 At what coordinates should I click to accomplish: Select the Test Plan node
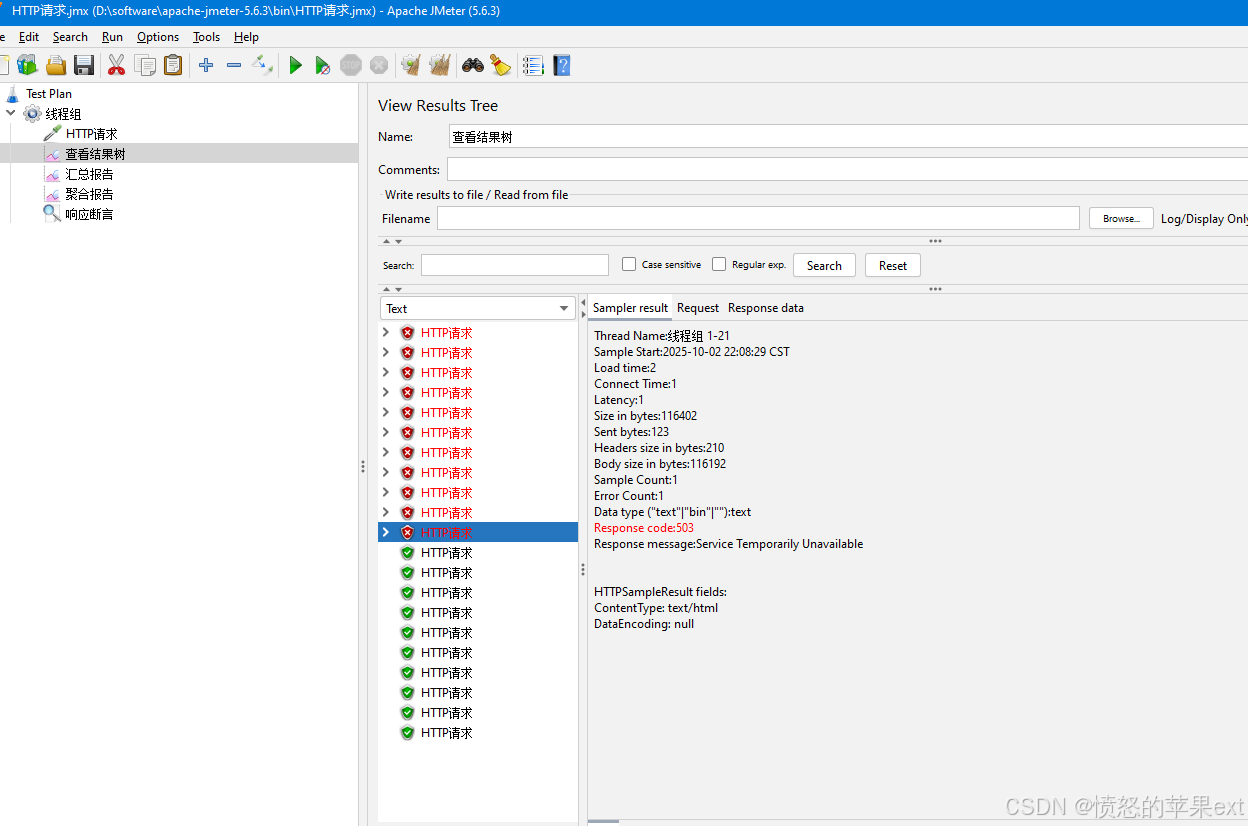(49, 94)
